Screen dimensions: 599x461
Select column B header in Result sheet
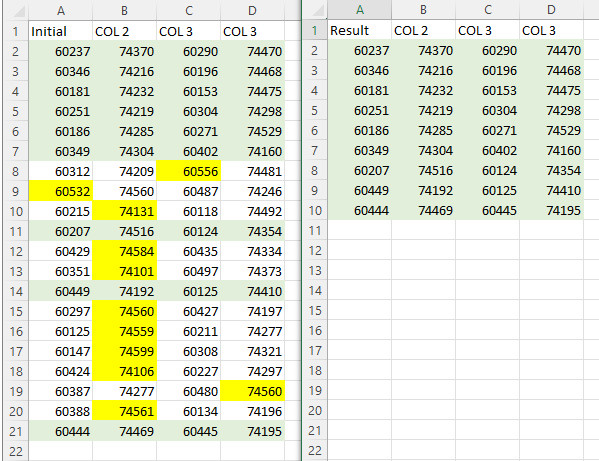423,10
